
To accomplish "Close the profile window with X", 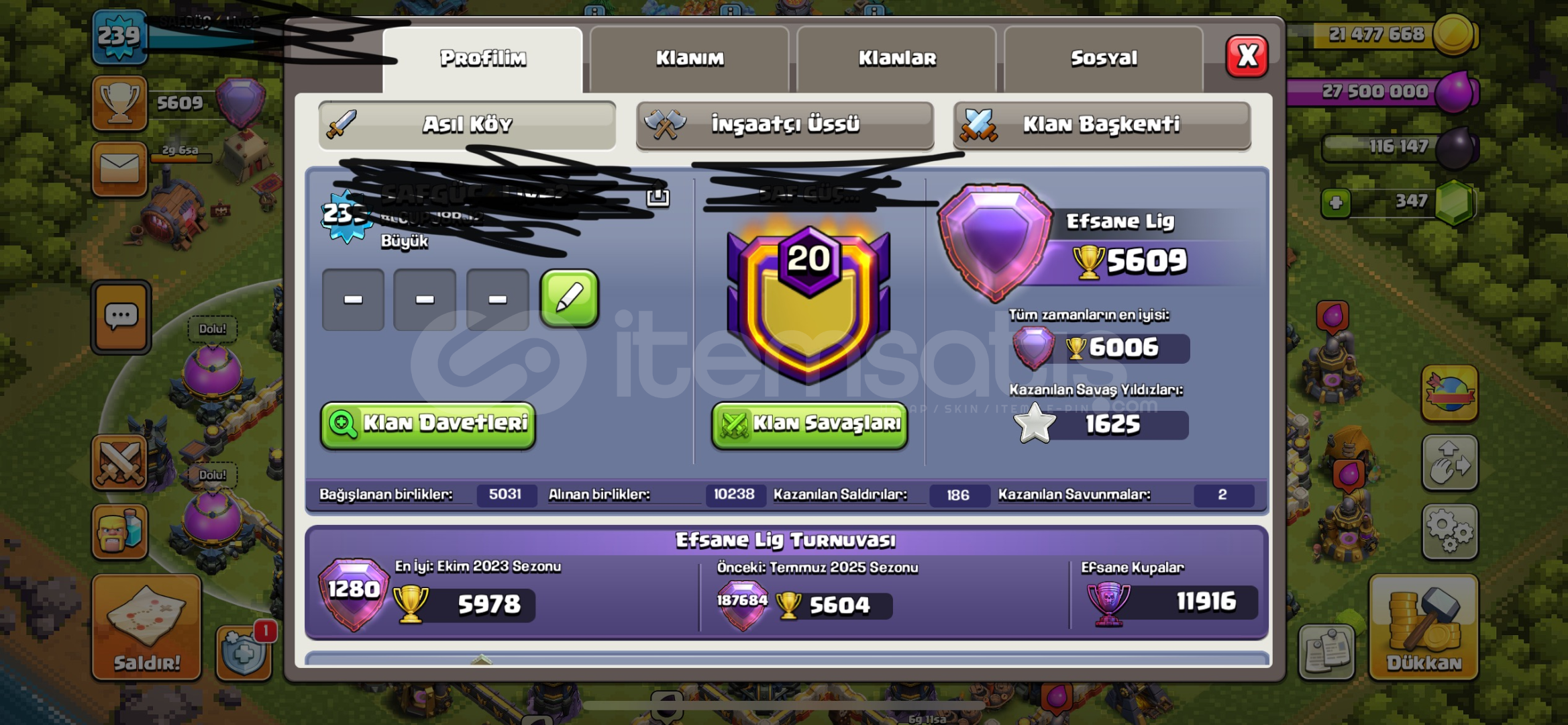I will [x=1247, y=56].
